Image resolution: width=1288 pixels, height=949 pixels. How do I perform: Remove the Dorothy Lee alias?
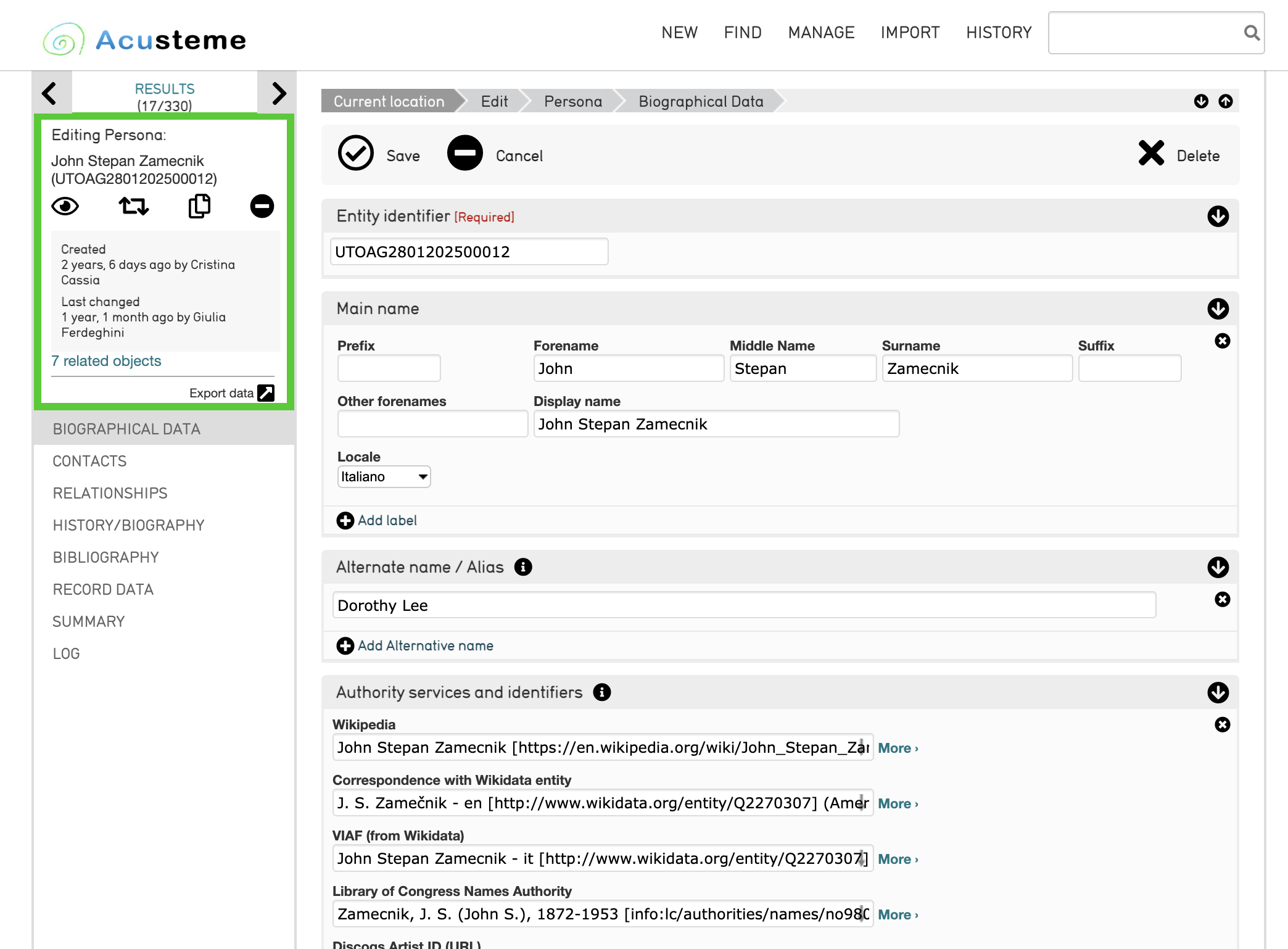point(1223,599)
